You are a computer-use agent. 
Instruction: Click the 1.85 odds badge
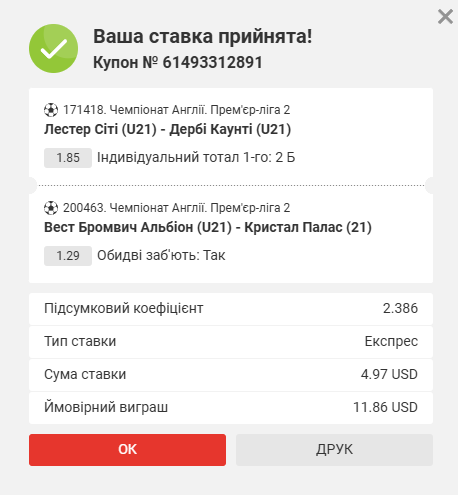[x=68, y=158]
